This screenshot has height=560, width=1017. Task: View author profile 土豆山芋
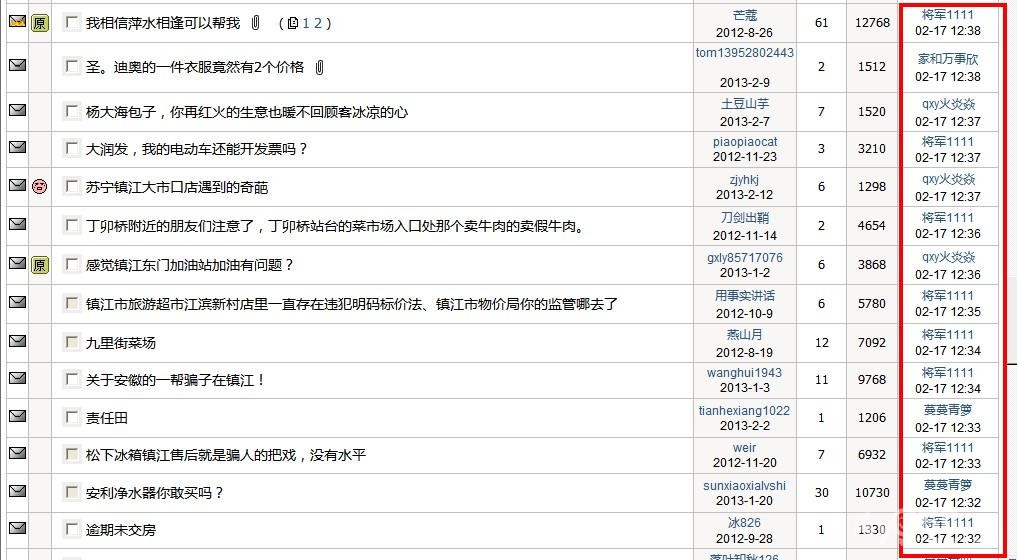(x=745, y=104)
